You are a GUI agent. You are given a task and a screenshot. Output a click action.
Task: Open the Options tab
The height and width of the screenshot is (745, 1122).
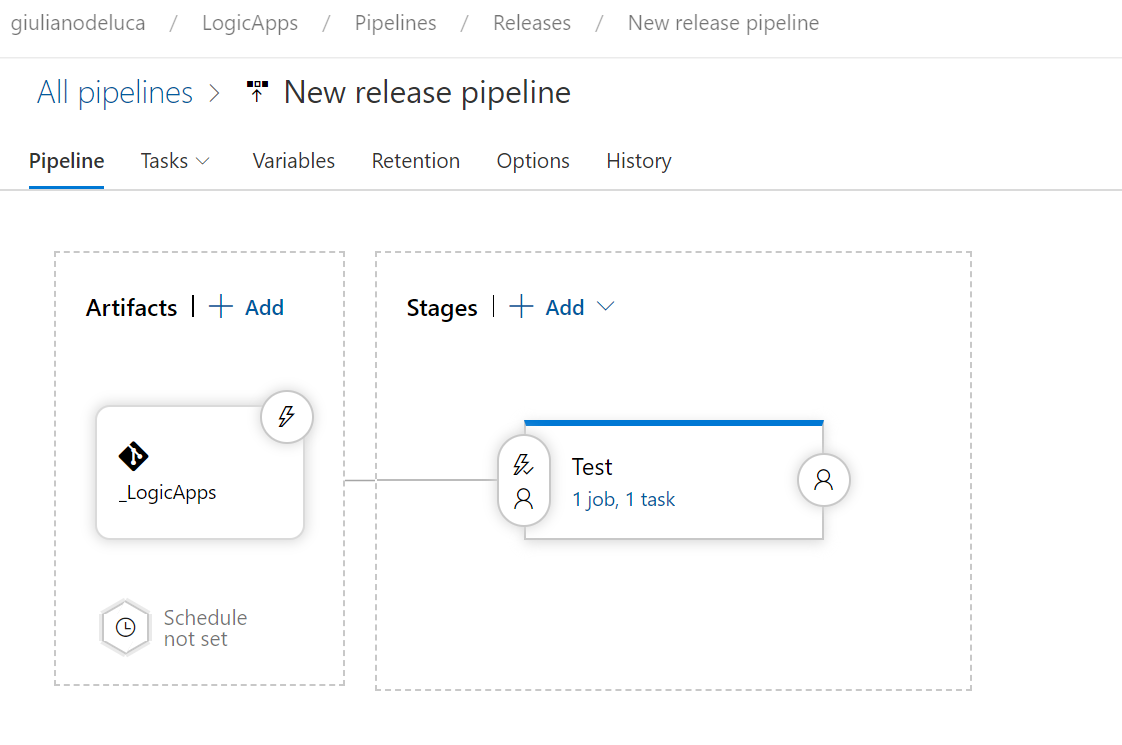point(533,161)
